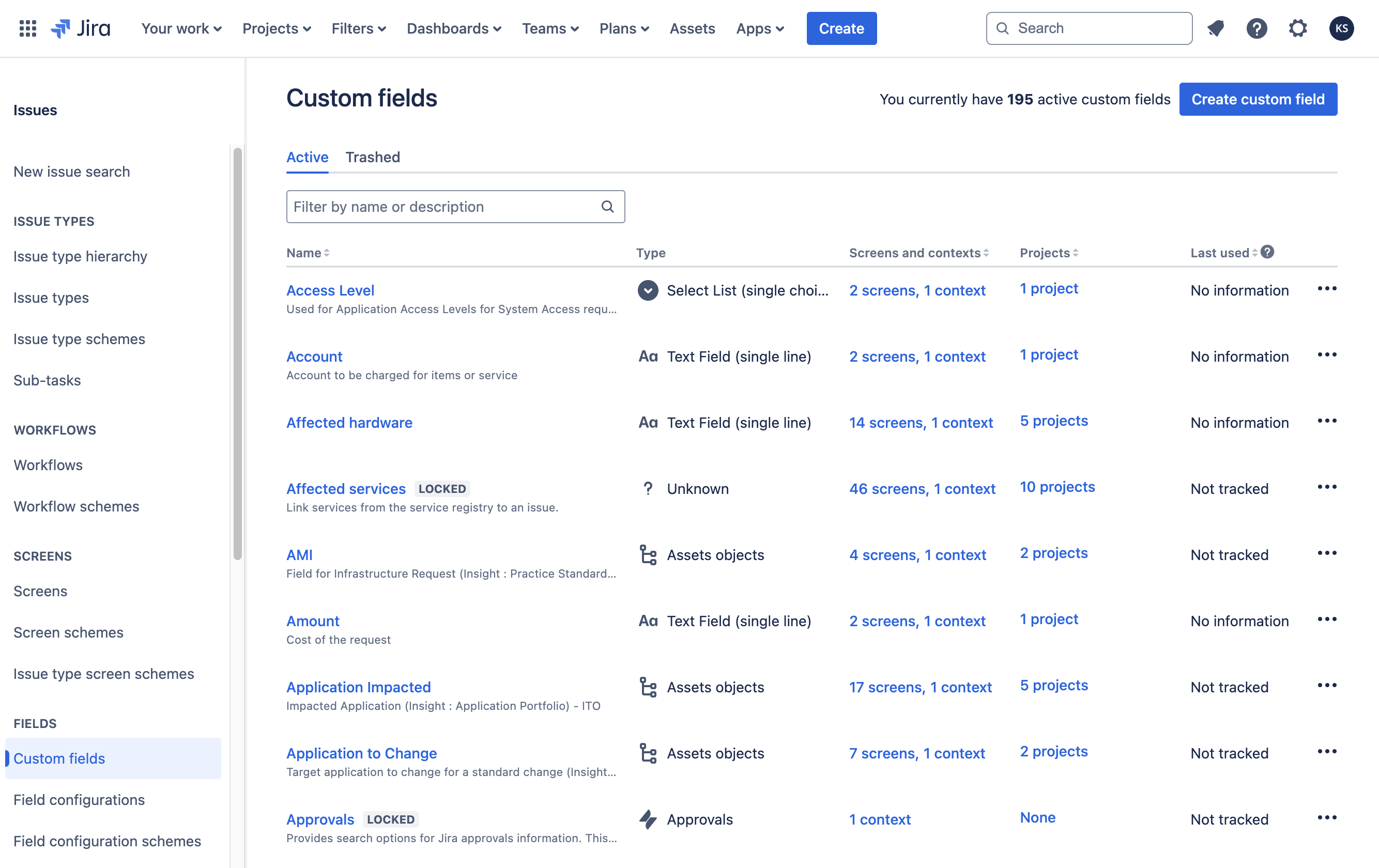Click the filter search magnifier icon

click(608, 207)
